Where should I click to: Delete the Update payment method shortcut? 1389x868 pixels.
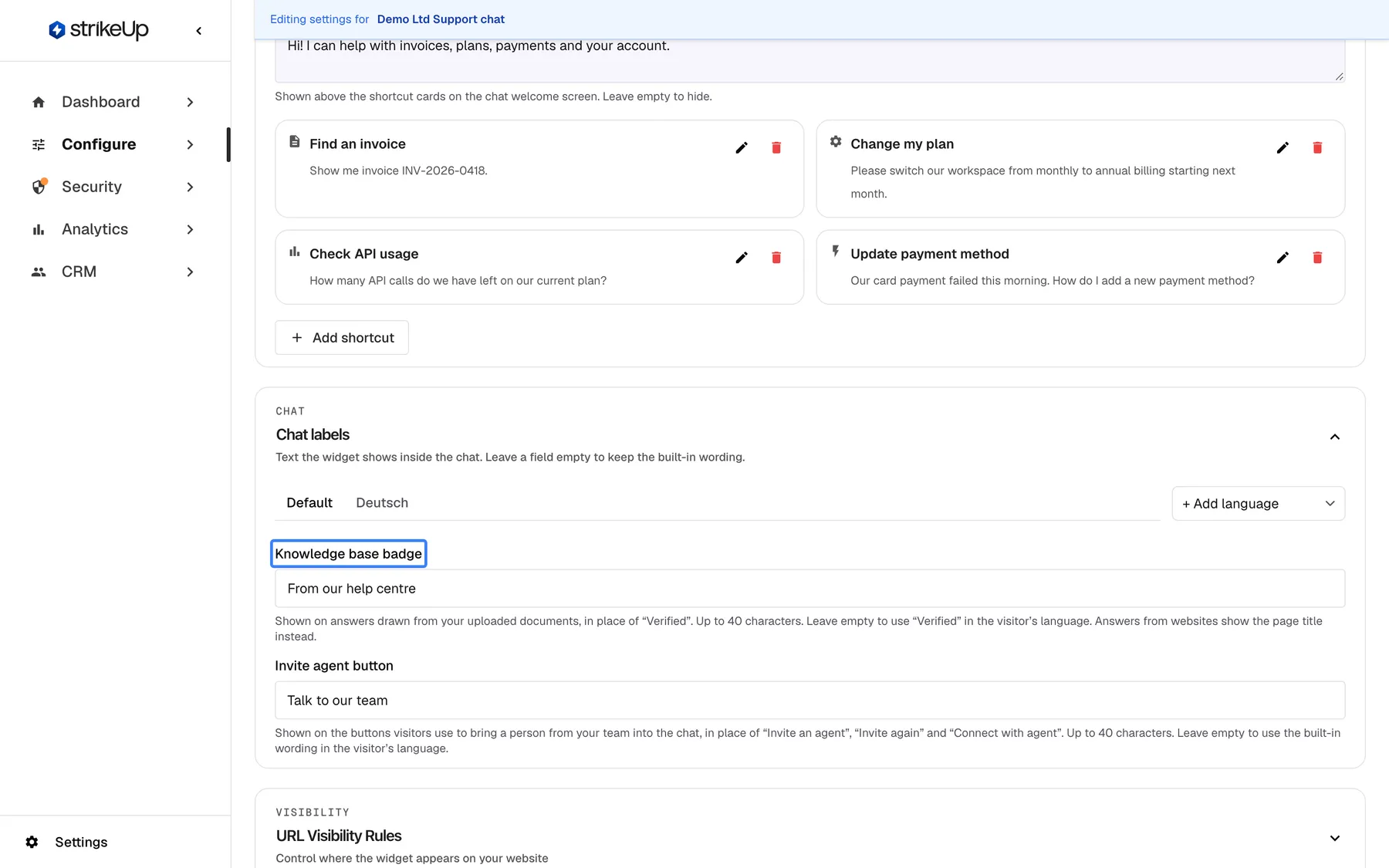[x=1317, y=258]
